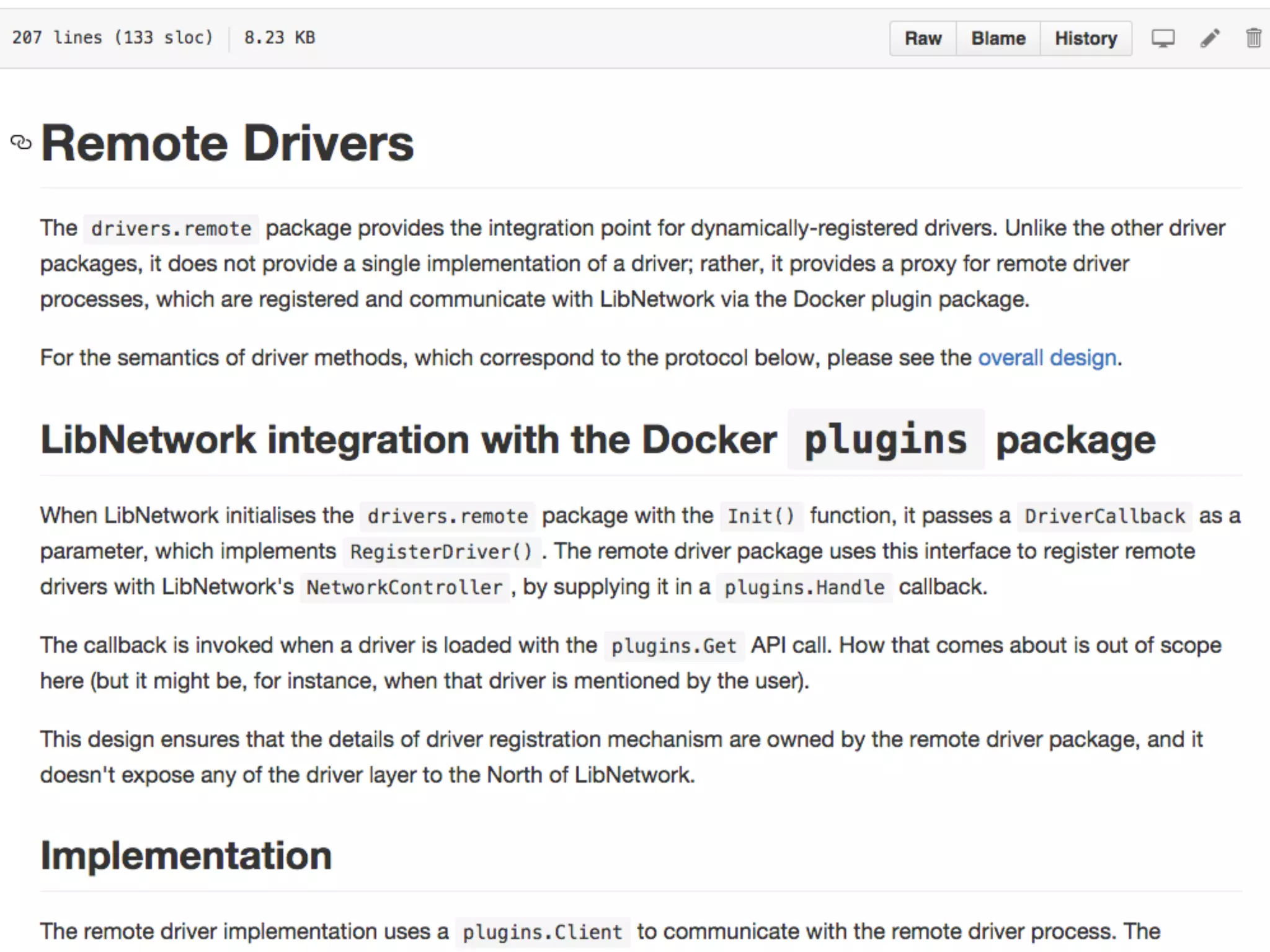Delete this file with trash icon
The image size is (1270, 952).
(1253, 38)
